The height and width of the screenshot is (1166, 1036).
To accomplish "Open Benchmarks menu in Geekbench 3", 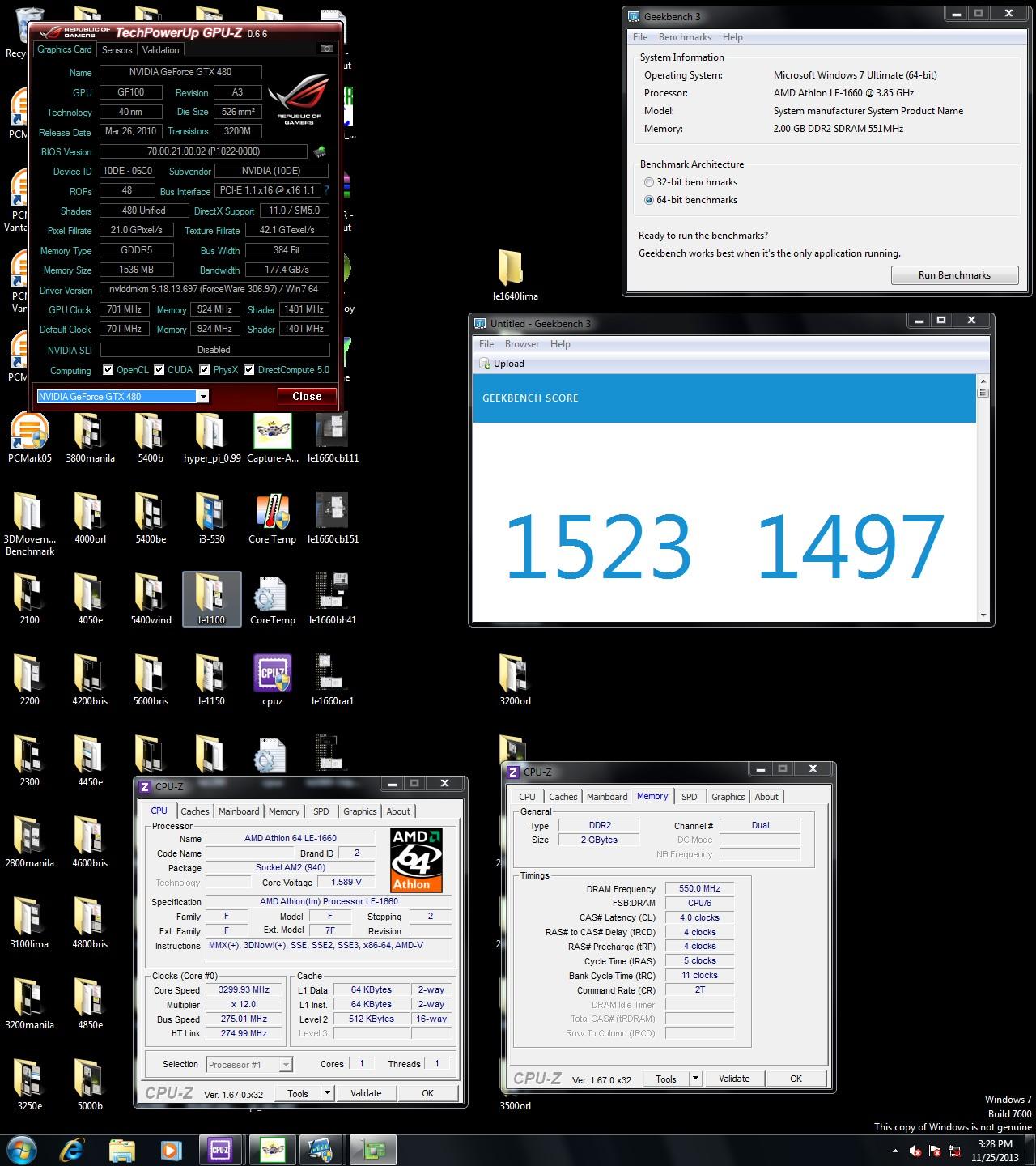I will [685, 37].
